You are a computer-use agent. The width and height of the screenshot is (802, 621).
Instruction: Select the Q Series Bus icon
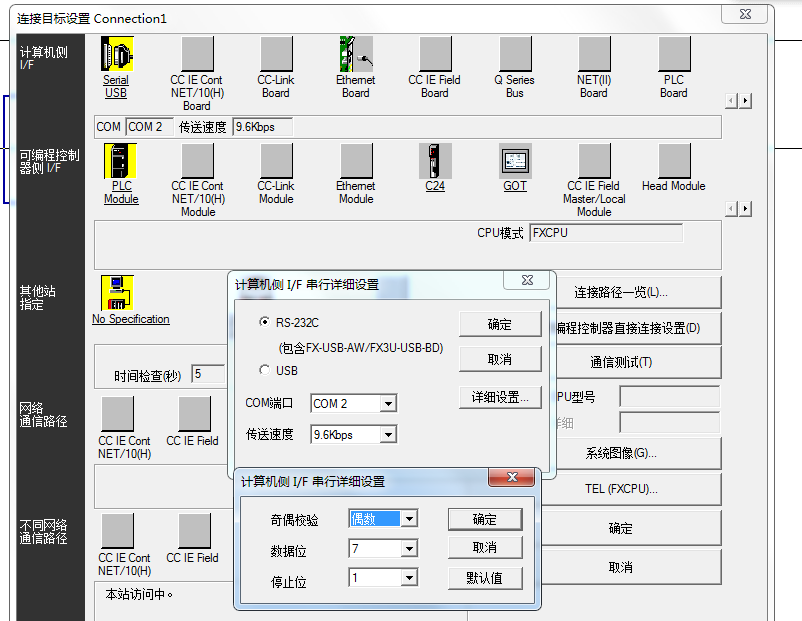coord(514,55)
